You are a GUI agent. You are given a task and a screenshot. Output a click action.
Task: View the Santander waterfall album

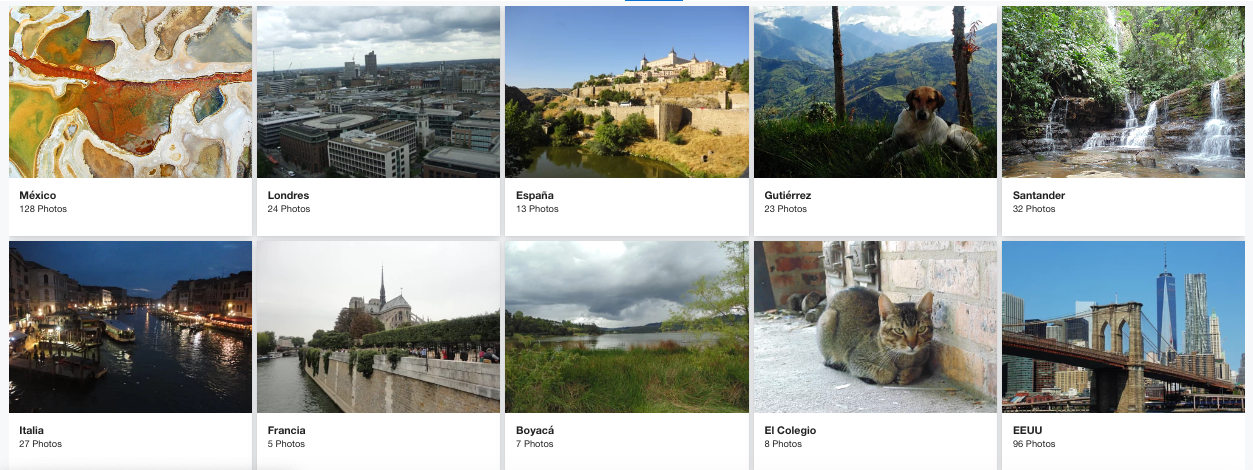point(1123,92)
